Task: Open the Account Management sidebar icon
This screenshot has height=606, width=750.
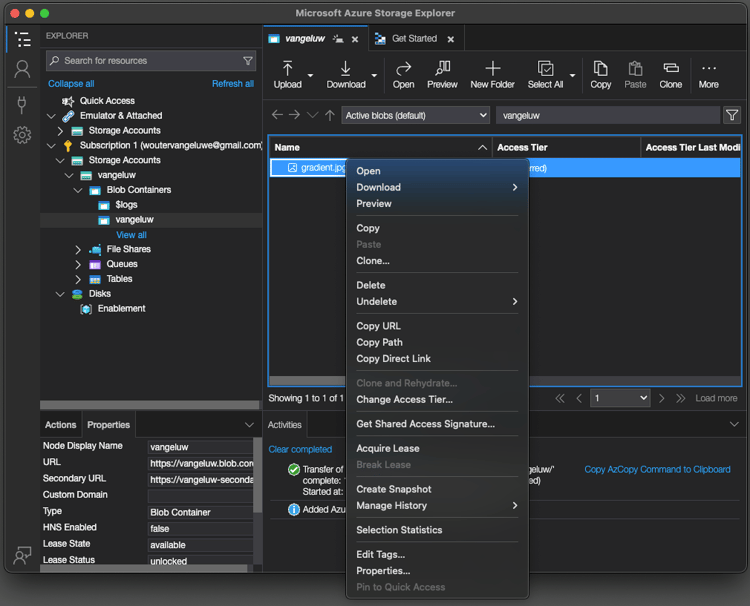Action: 22,70
